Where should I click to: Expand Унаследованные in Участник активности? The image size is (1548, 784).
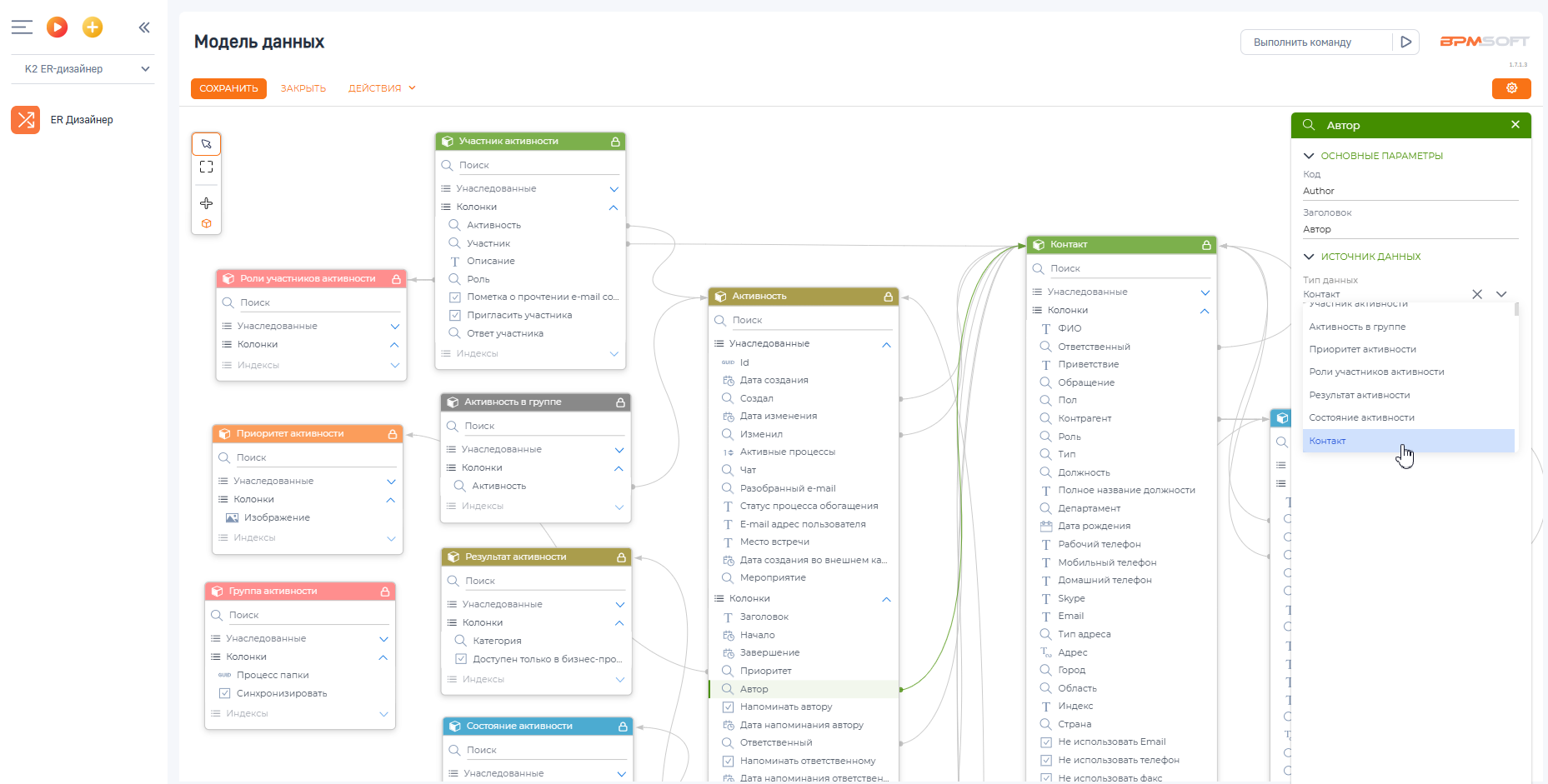614,189
